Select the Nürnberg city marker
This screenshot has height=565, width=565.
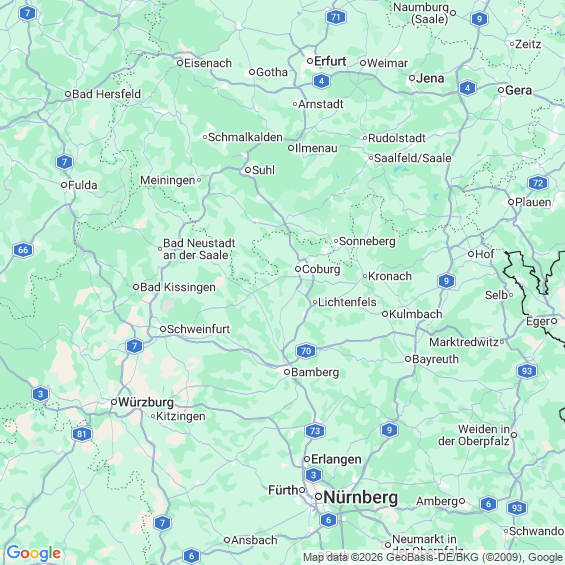(319, 497)
